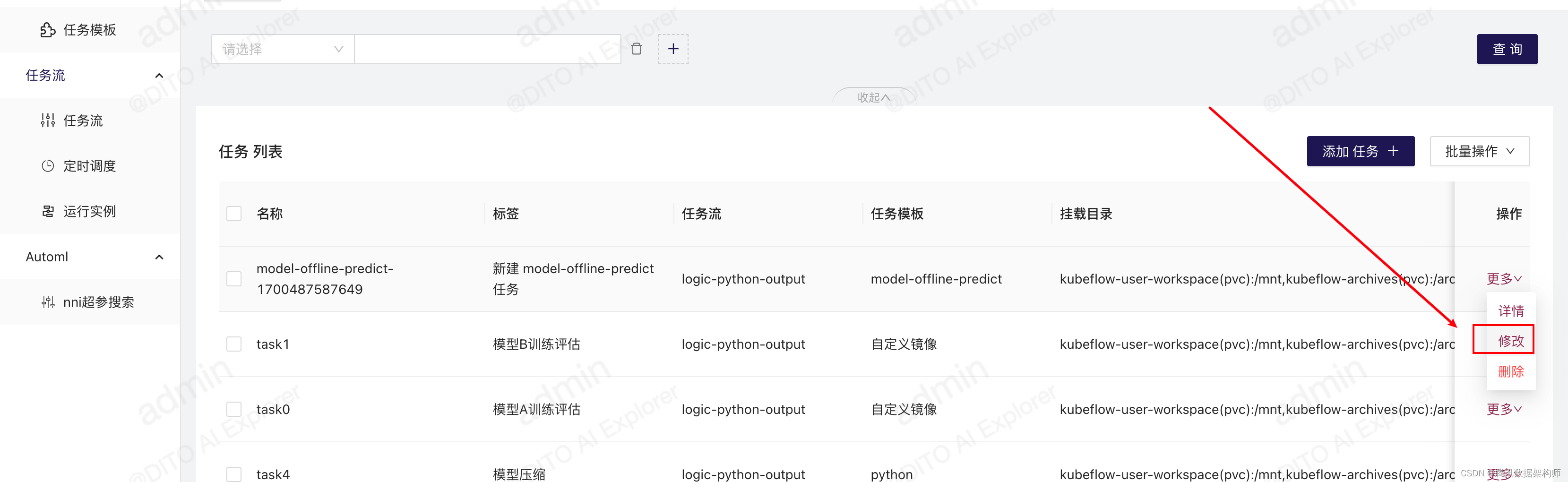Click the filter value input field
Screen dimensions: 1568x482
click(x=487, y=49)
